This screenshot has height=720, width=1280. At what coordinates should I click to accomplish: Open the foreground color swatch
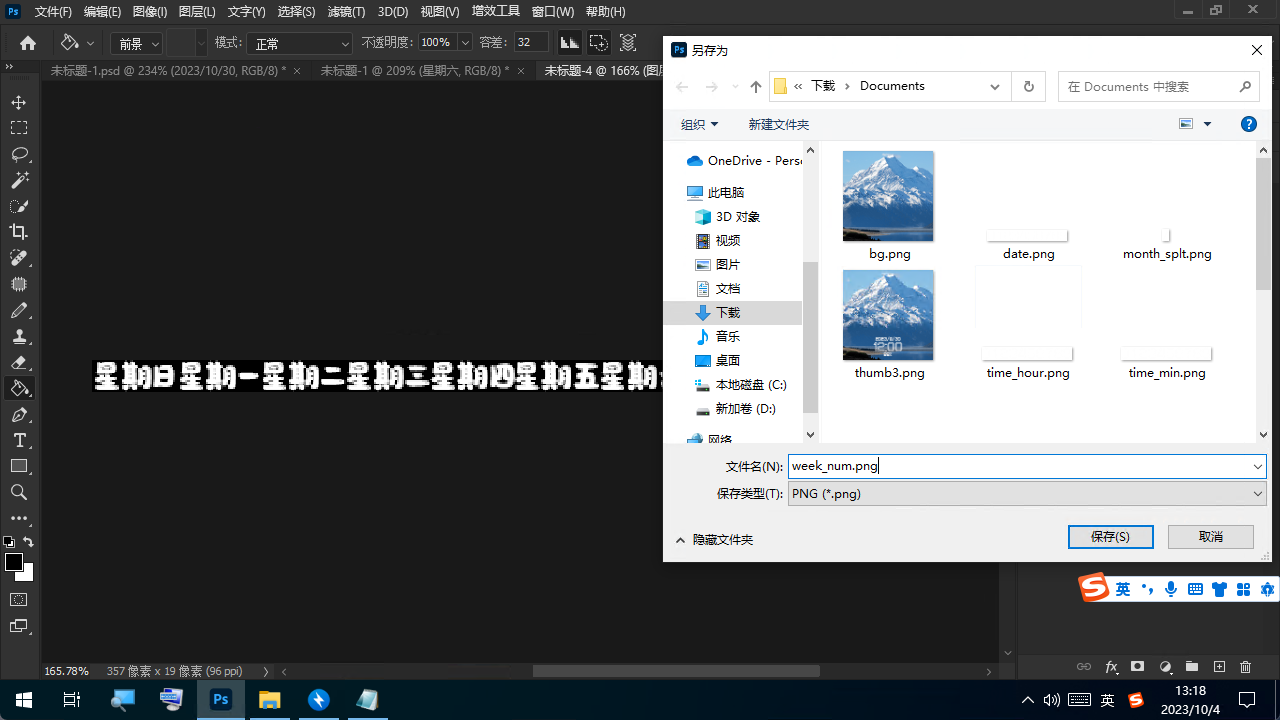14,562
